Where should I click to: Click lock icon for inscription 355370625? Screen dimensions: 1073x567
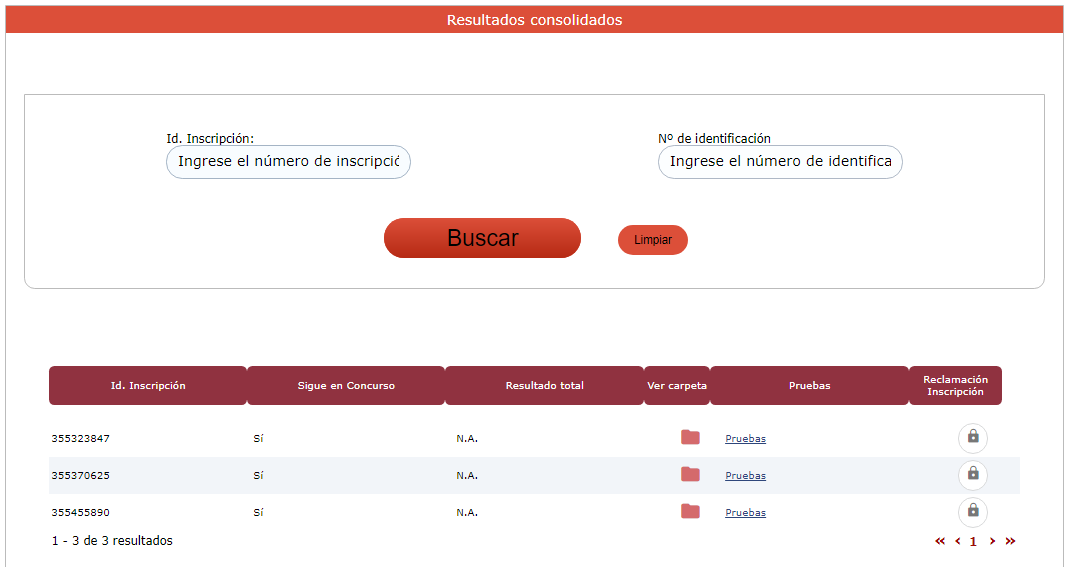click(x=972, y=474)
